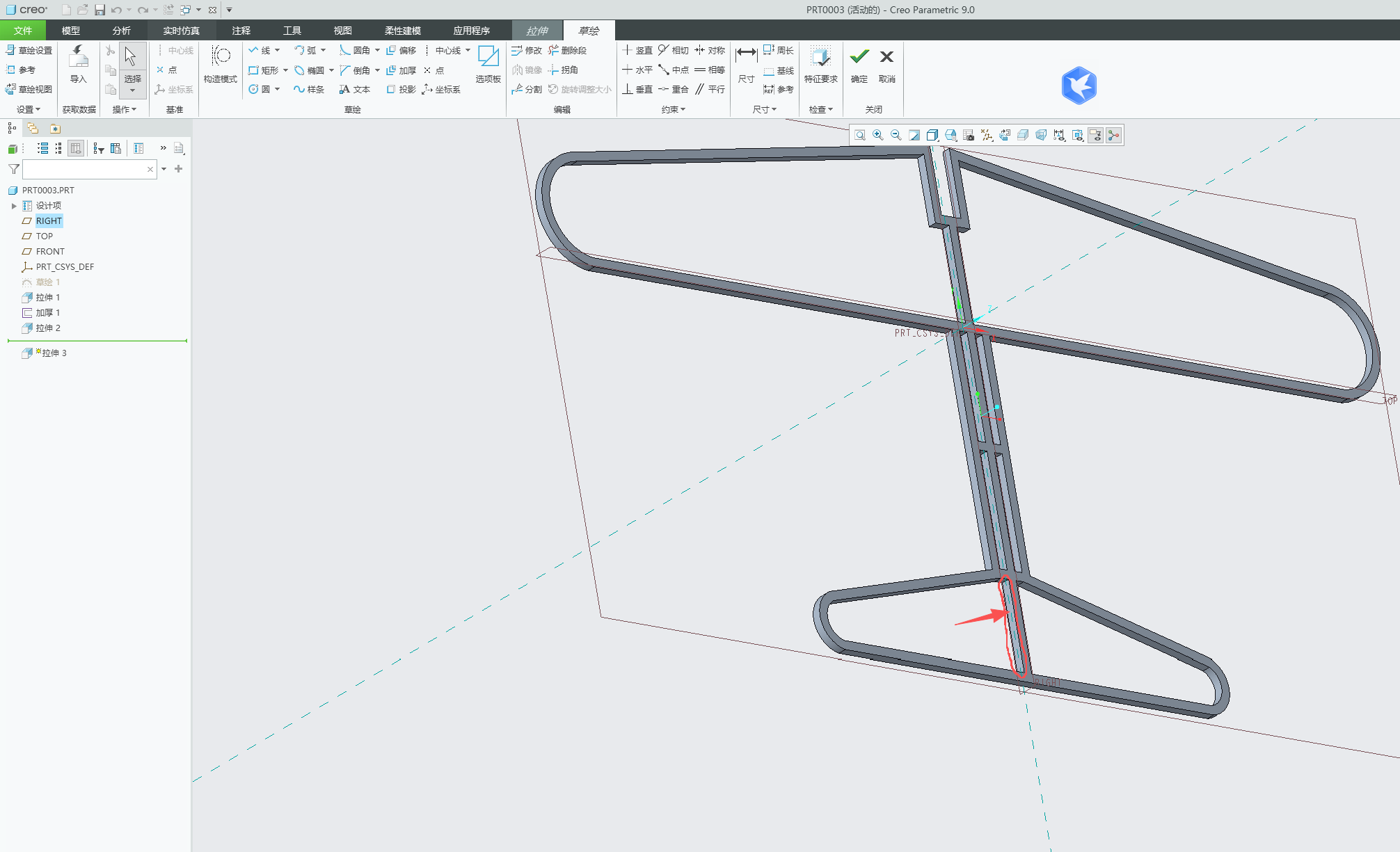Screen dimensions: 1400x852
Task: Click the 拐角 (Corner) edit tool
Action: click(563, 70)
